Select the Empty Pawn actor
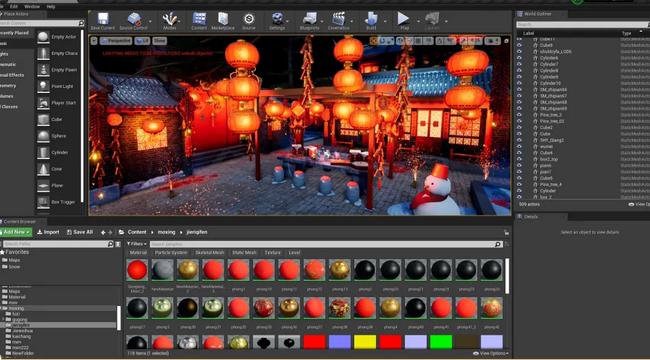The image size is (650, 360). [x=43, y=70]
